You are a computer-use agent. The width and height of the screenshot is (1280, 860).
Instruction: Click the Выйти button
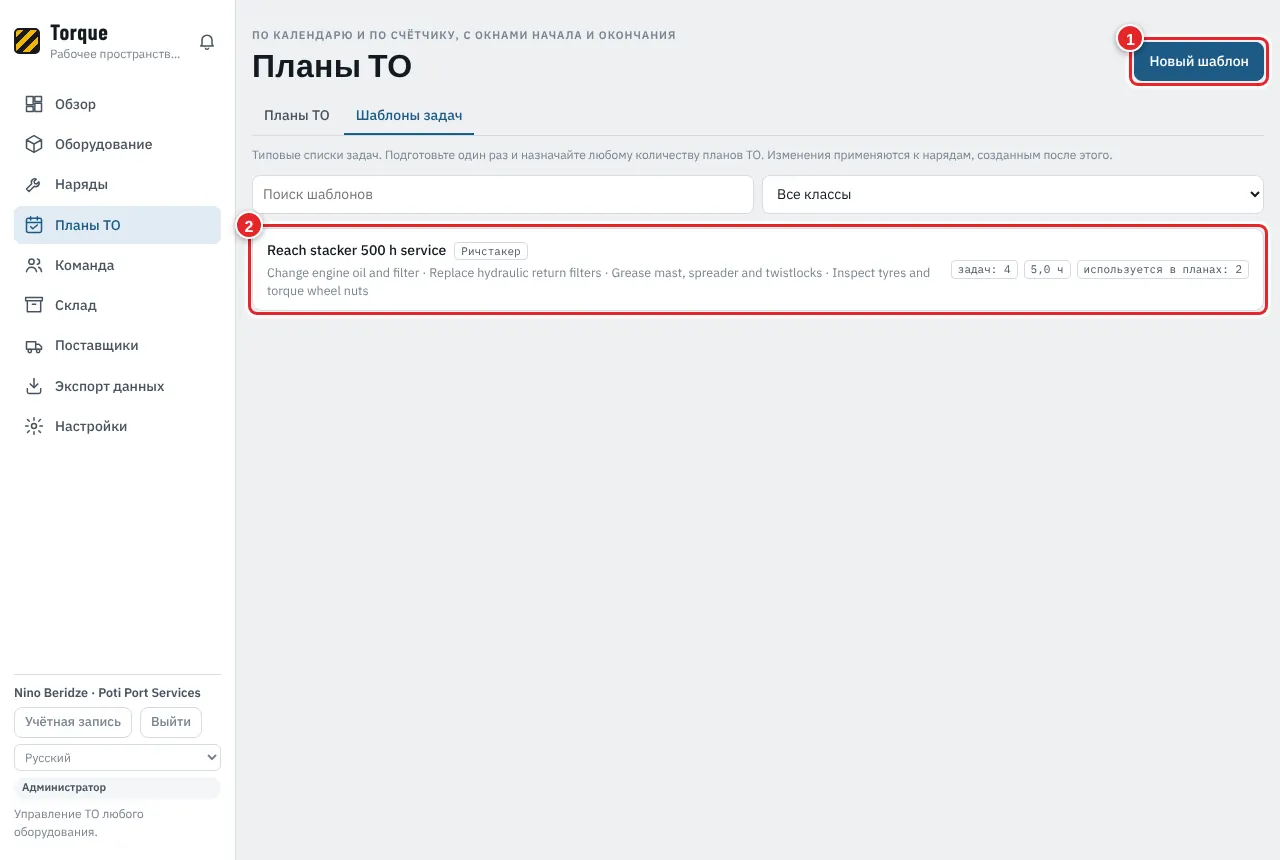tap(171, 722)
